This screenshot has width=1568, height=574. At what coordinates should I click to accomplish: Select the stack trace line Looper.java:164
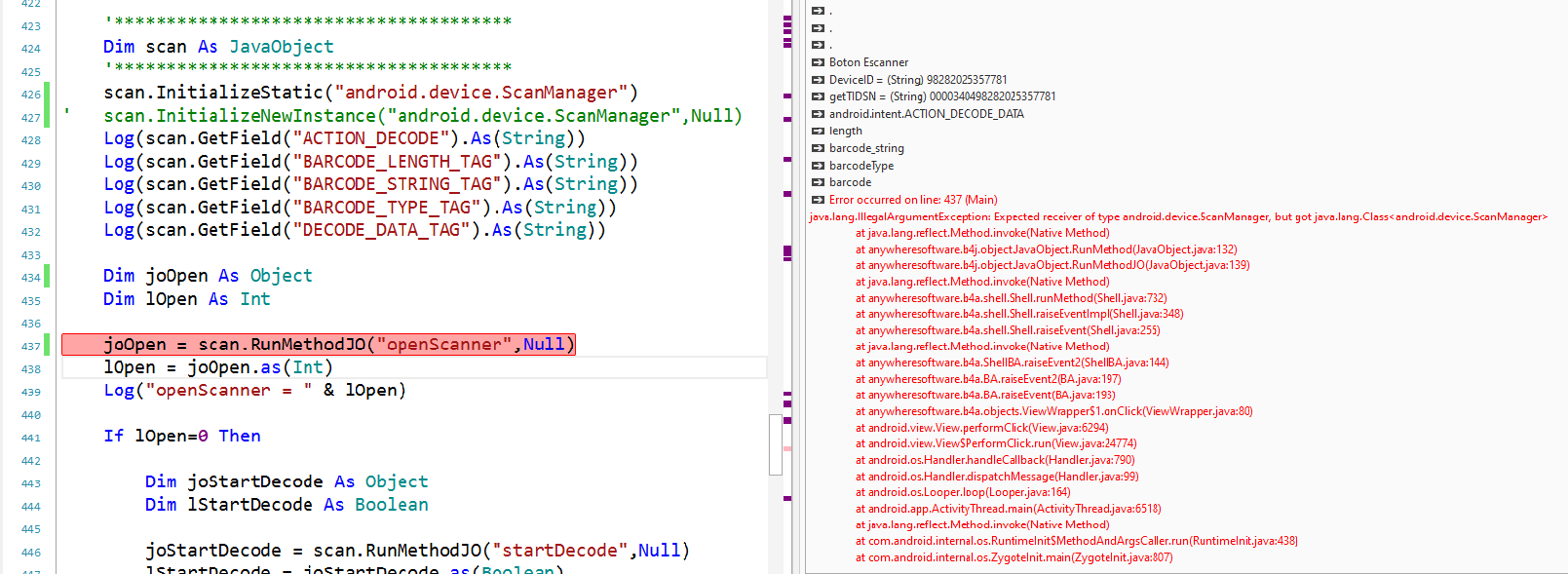pos(963,492)
